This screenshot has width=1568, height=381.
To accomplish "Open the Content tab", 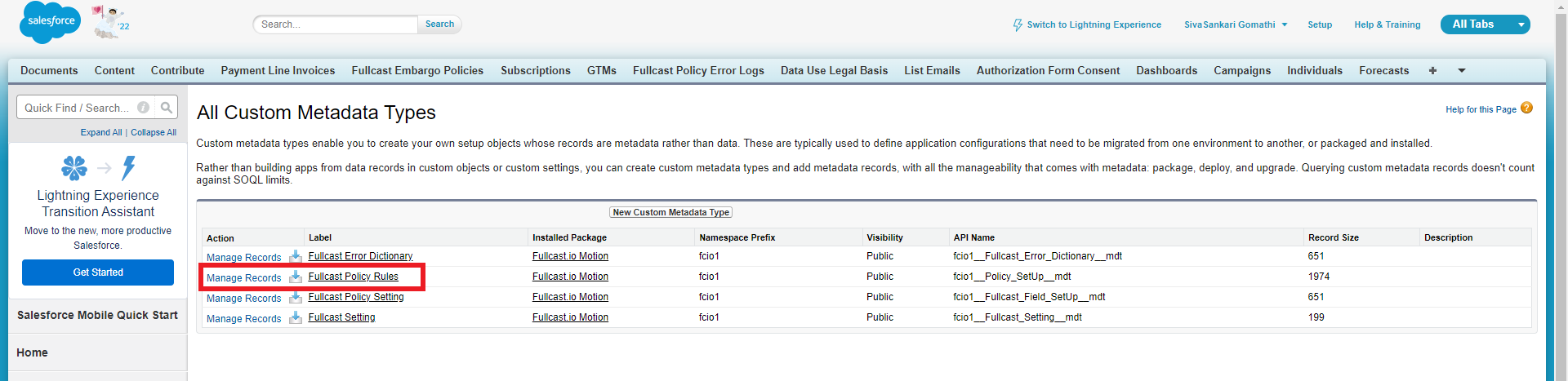I will click(114, 70).
